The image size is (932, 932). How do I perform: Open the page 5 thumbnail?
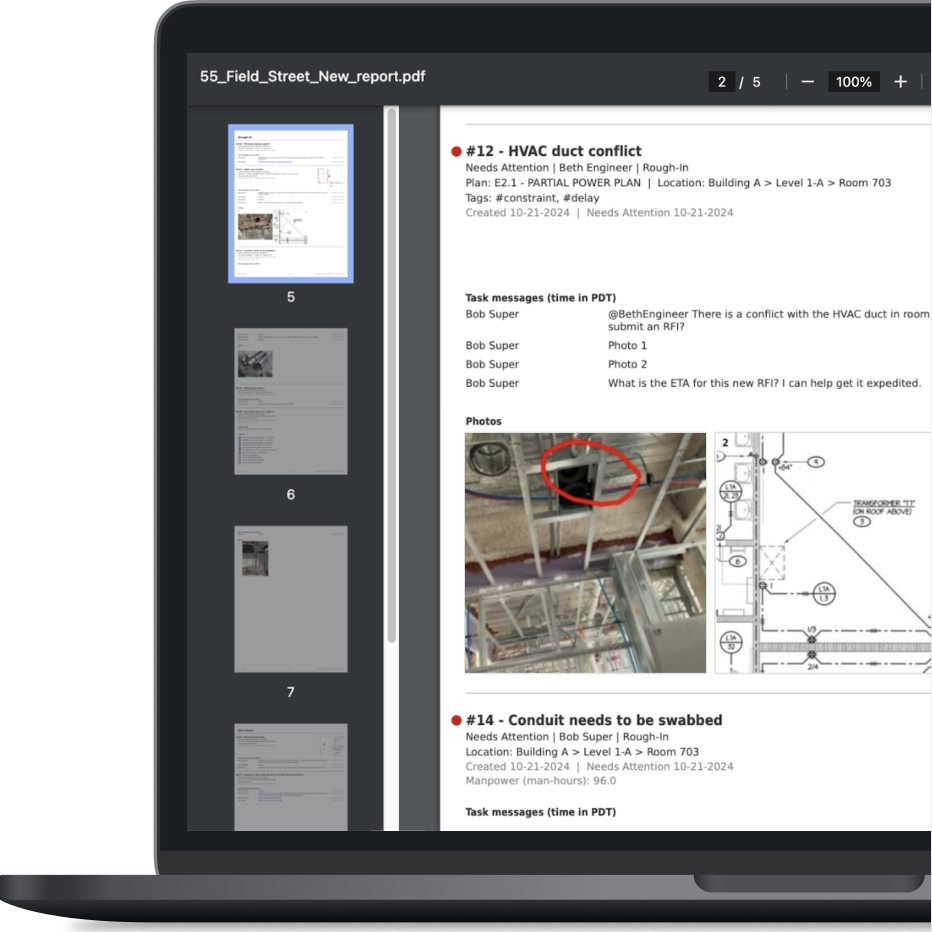click(x=291, y=204)
